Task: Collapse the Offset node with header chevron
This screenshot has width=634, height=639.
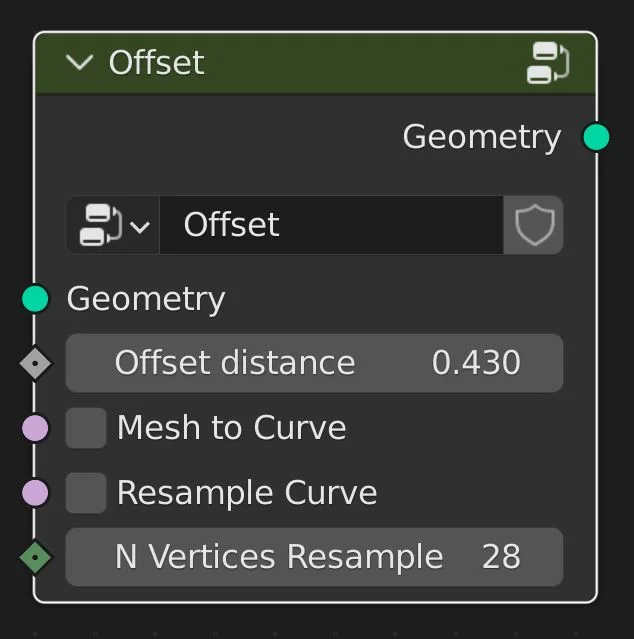Action: point(78,63)
